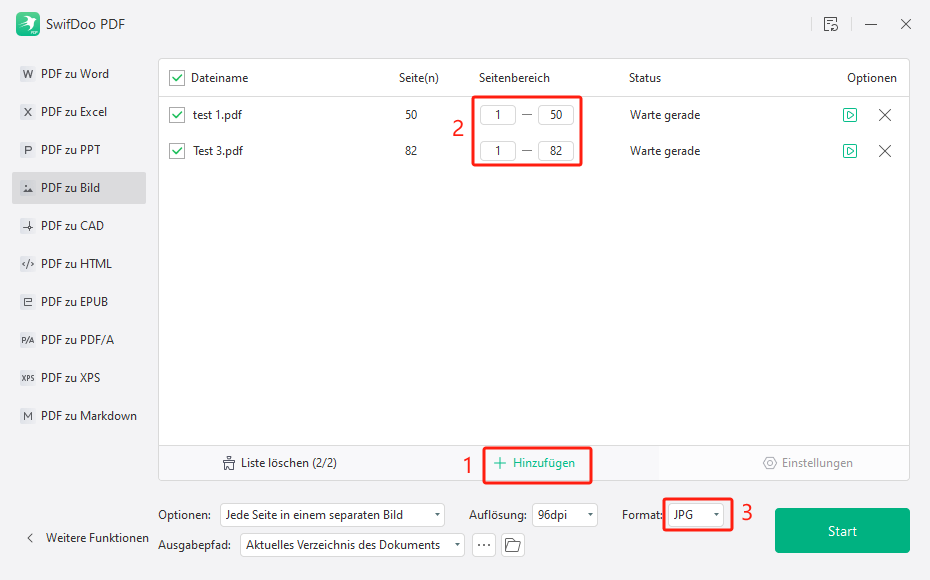
Task: Click the PDF zu PDF/A icon
Action: point(27,340)
